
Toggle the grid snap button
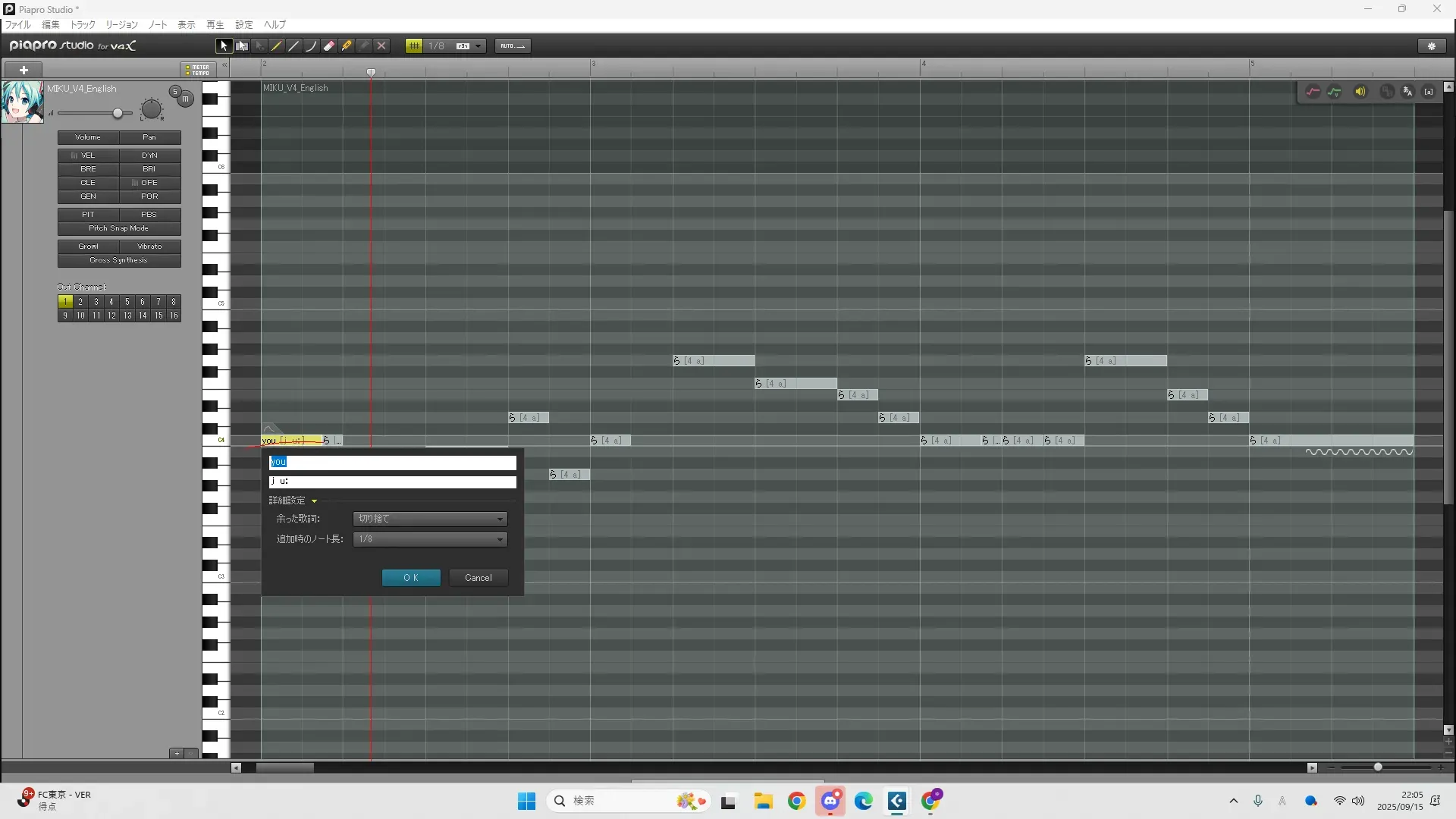[x=414, y=46]
